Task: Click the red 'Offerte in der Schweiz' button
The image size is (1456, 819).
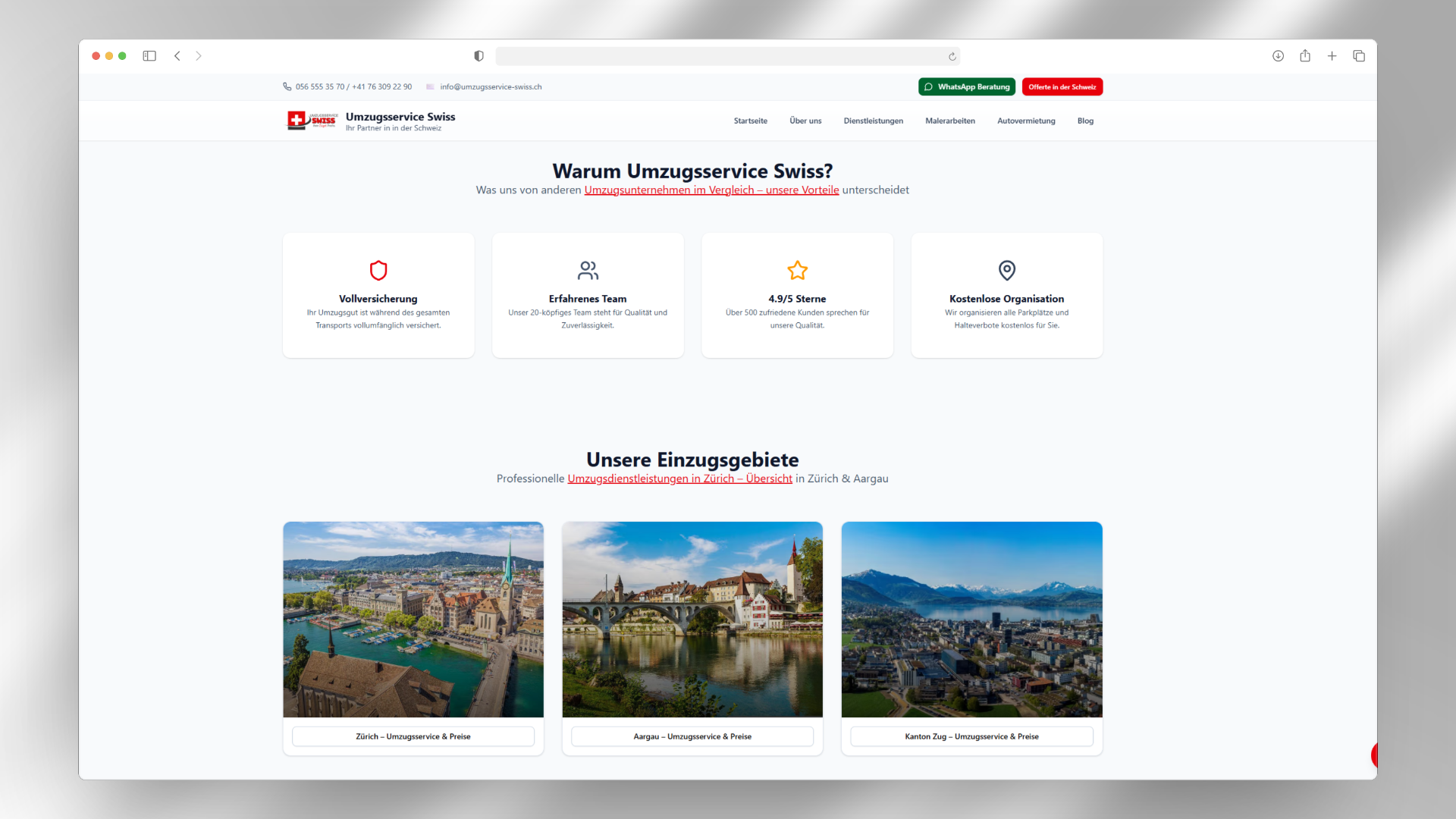Action: tap(1062, 86)
